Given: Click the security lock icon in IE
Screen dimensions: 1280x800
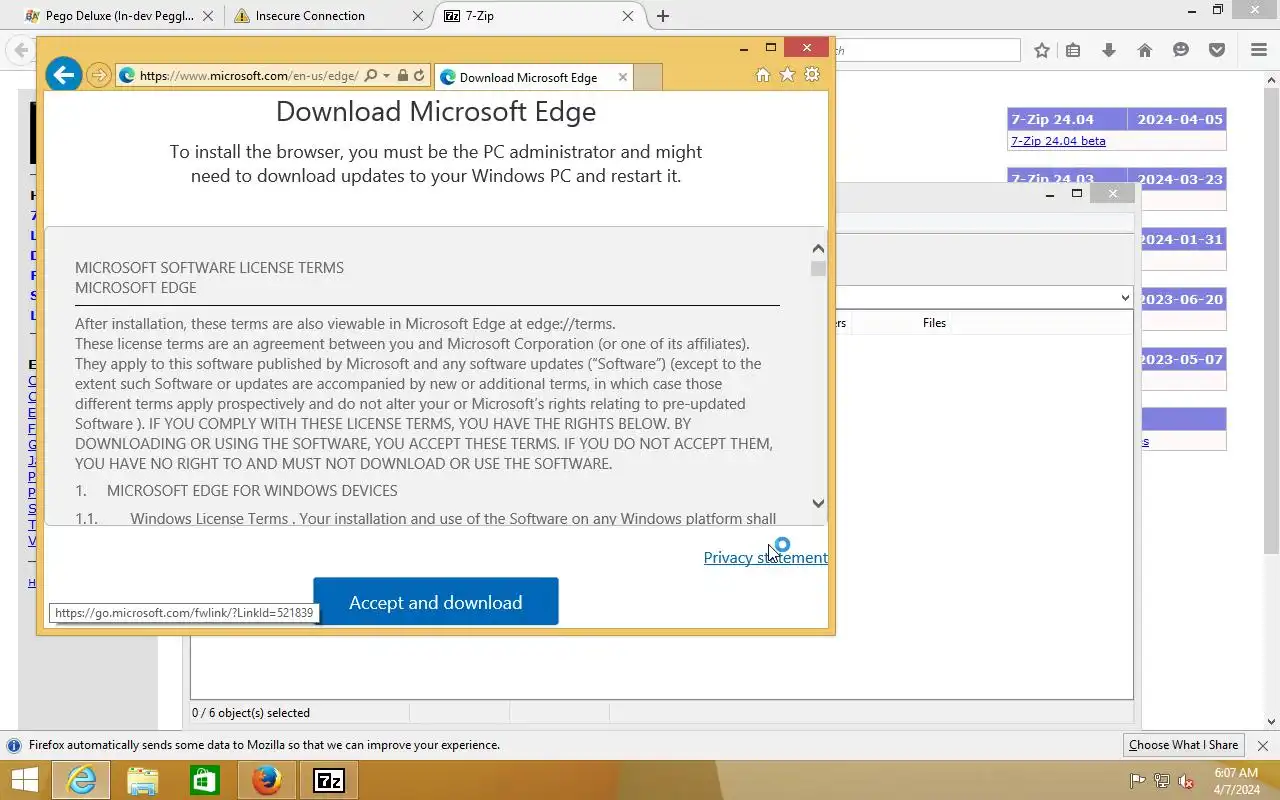Looking at the screenshot, I should point(402,75).
